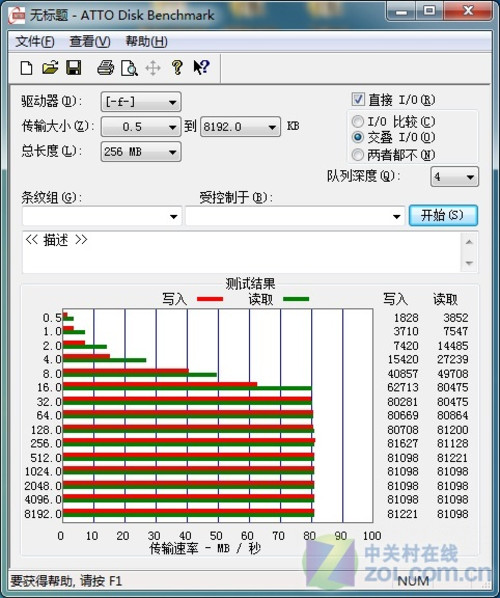Image resolution: width=500 pixels, height=598 pixels.
Task: Click the ATTO app icon in title bar
Action: 16,15
